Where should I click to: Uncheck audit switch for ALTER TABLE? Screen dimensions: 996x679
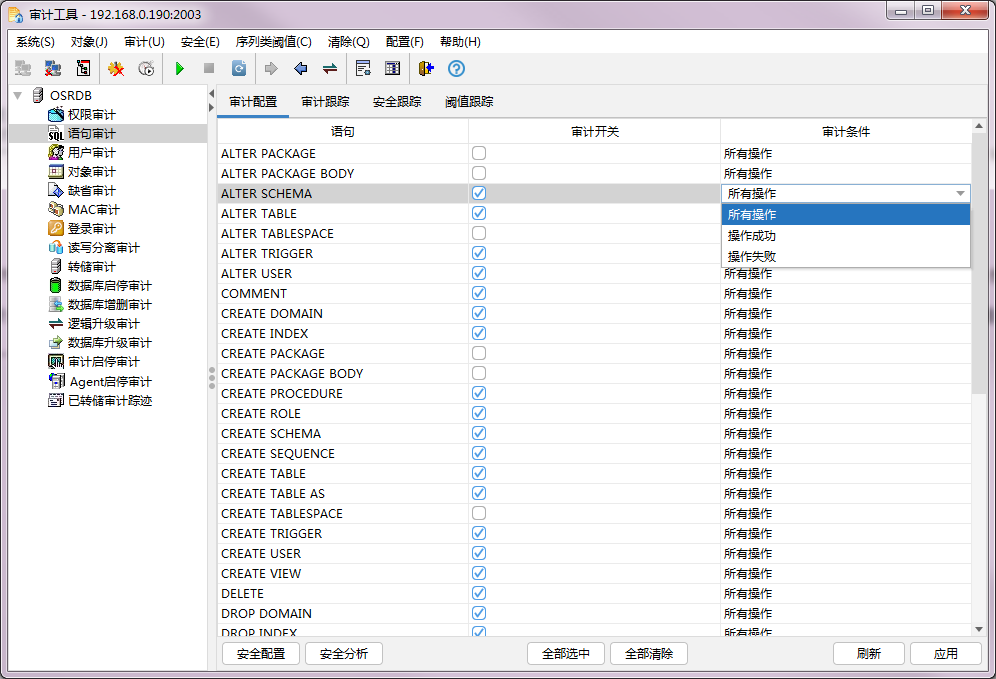(x=479, y=214)
